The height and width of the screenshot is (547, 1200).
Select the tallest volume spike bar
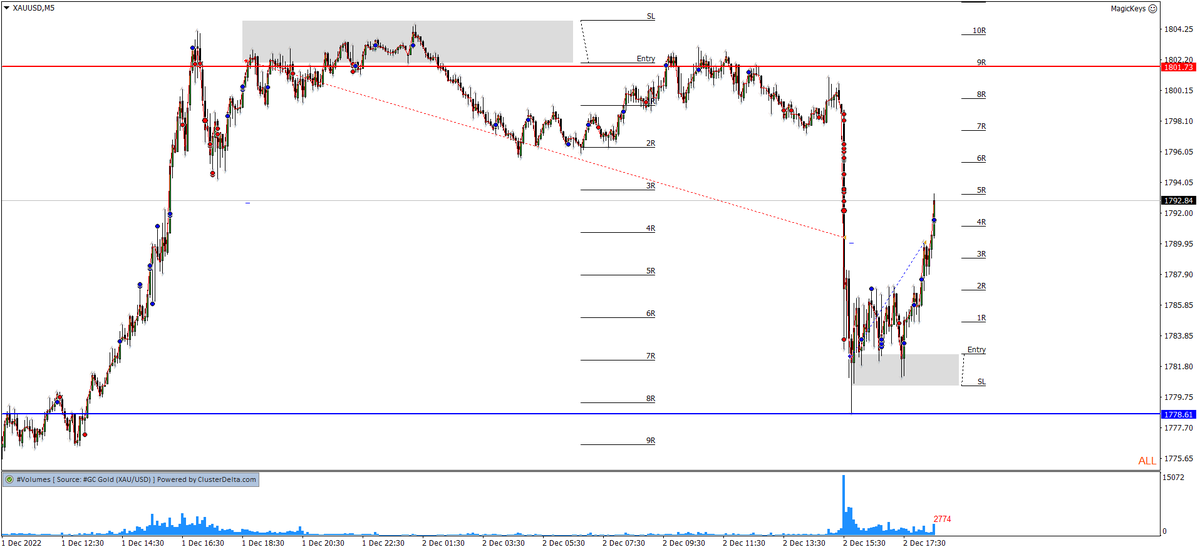click(x=843, y=504)
